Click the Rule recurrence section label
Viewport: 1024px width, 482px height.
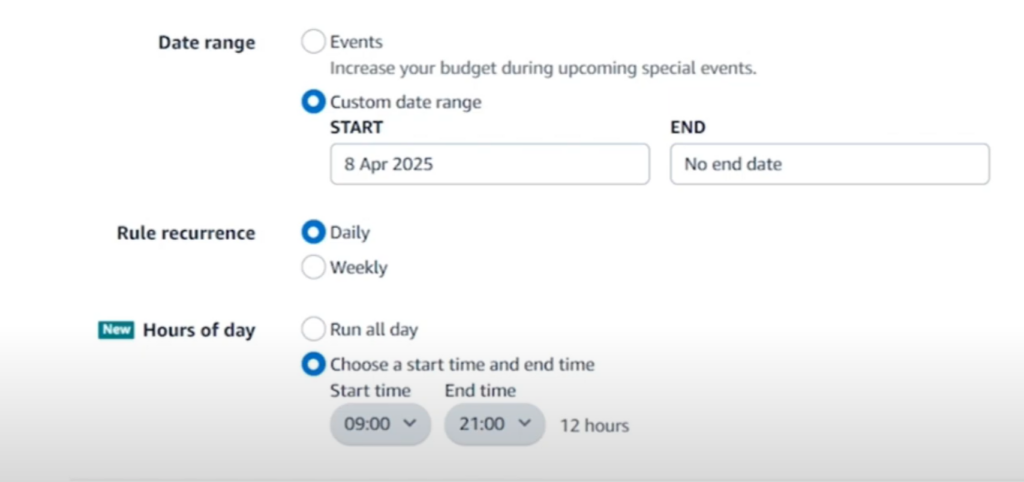tap(186, 233)
